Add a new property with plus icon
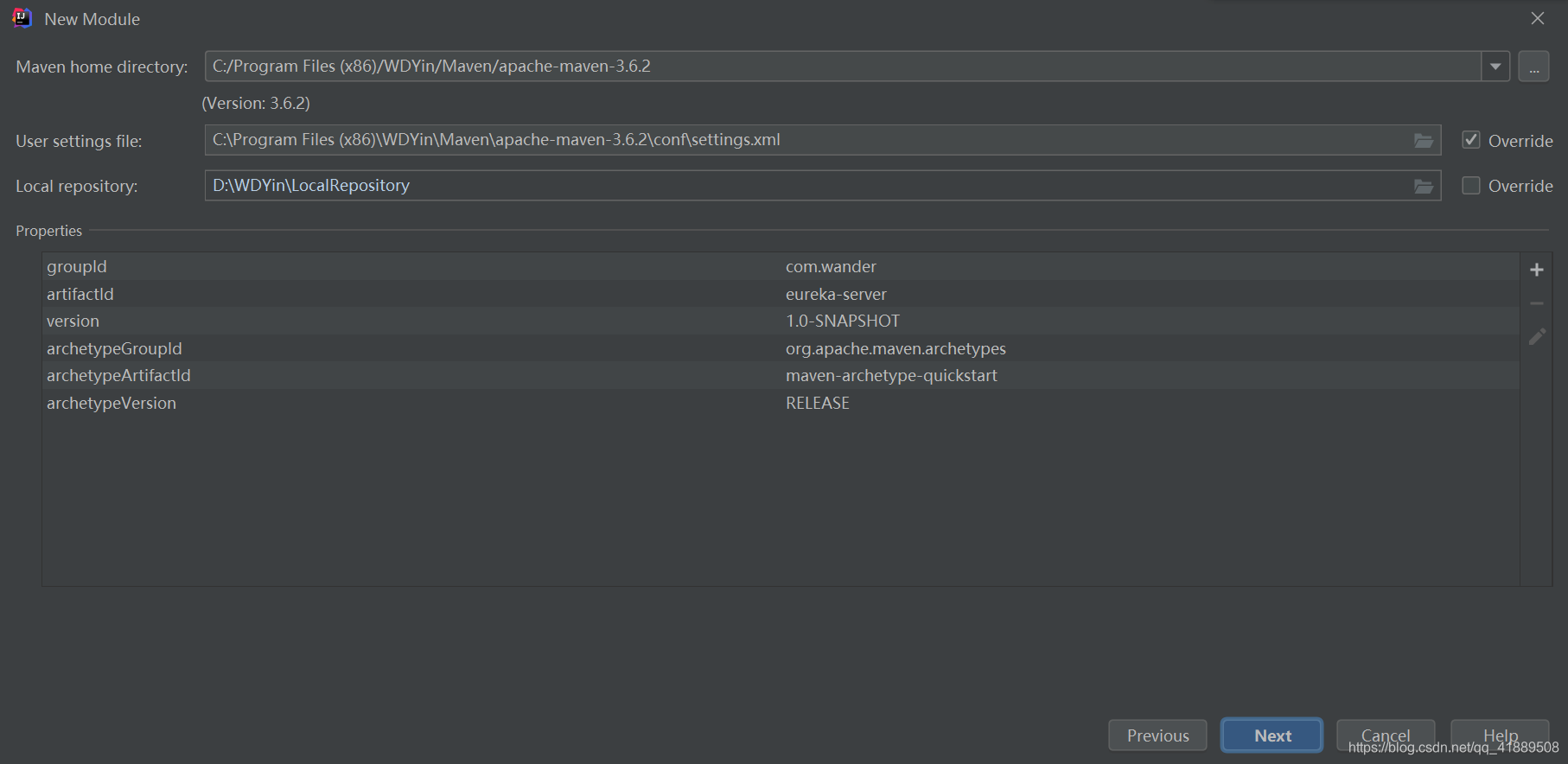The width and height of the screenshot is (1568, 764). coord(1537,270)
